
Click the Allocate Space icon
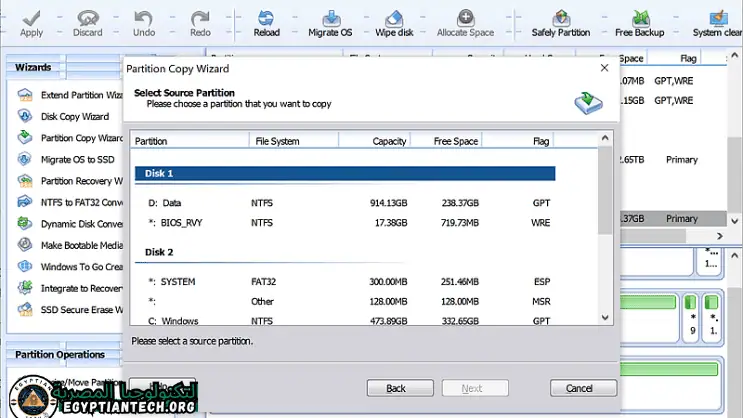tap(465, 18)
